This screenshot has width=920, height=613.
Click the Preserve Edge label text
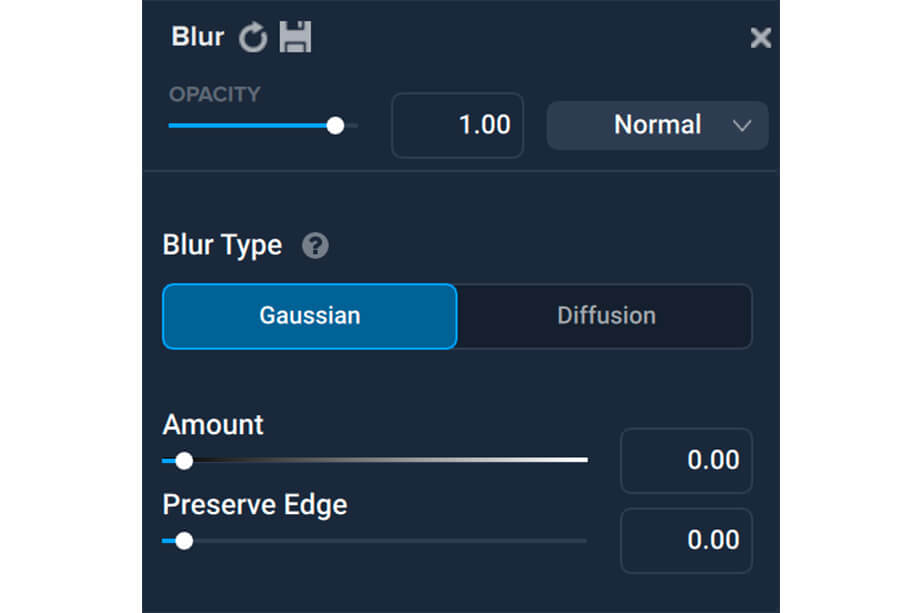pyautogui.click(x=255, y=505)
